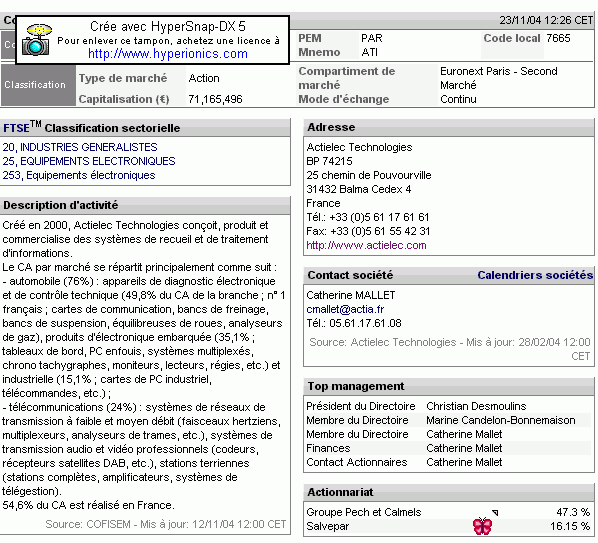Click the Source: COFISEM update note
The width and height of the screenshot is (598, 543).
(x=166, y=524)
